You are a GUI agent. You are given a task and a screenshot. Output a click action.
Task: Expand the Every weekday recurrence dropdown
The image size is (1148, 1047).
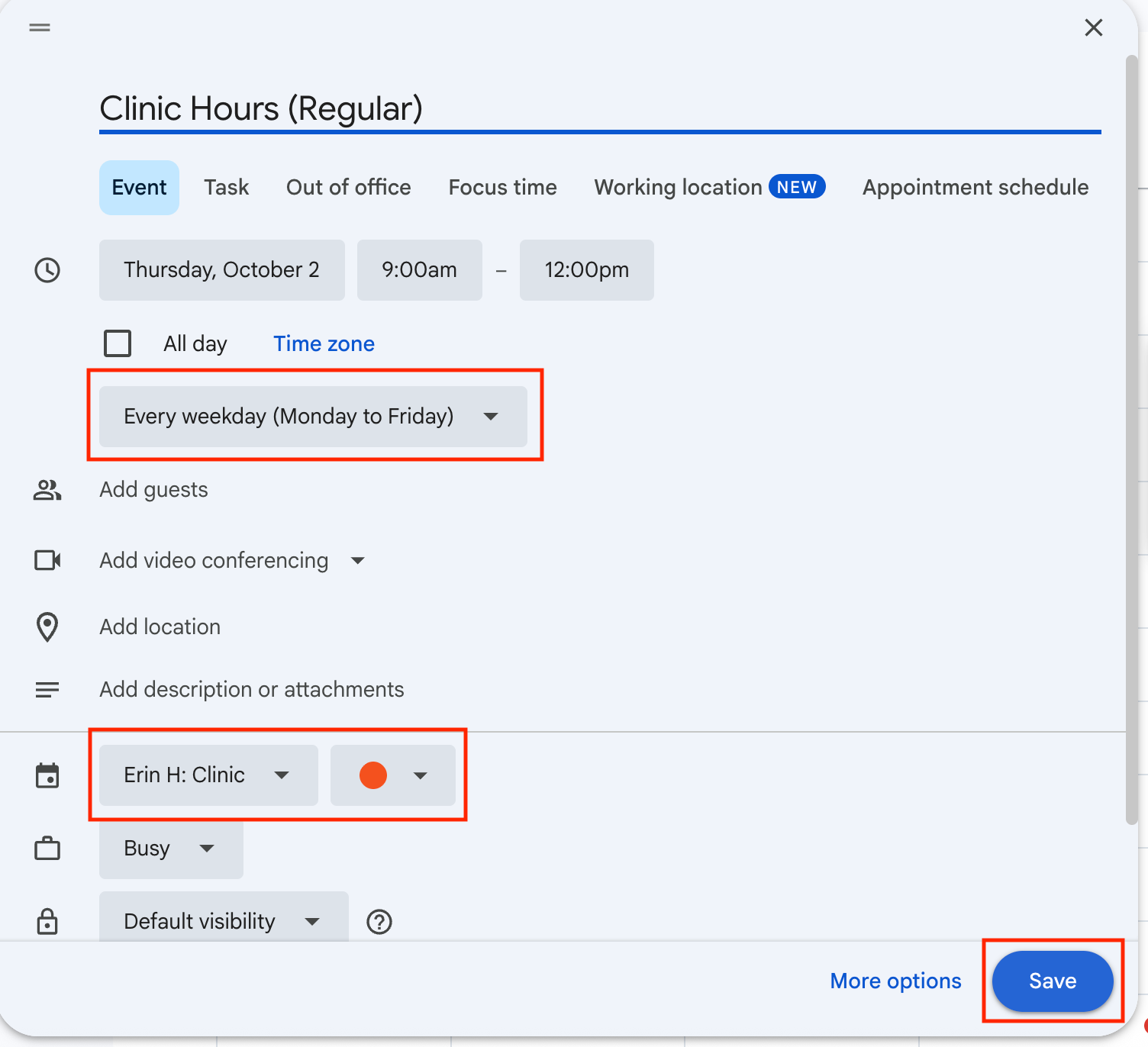[313, 417]
